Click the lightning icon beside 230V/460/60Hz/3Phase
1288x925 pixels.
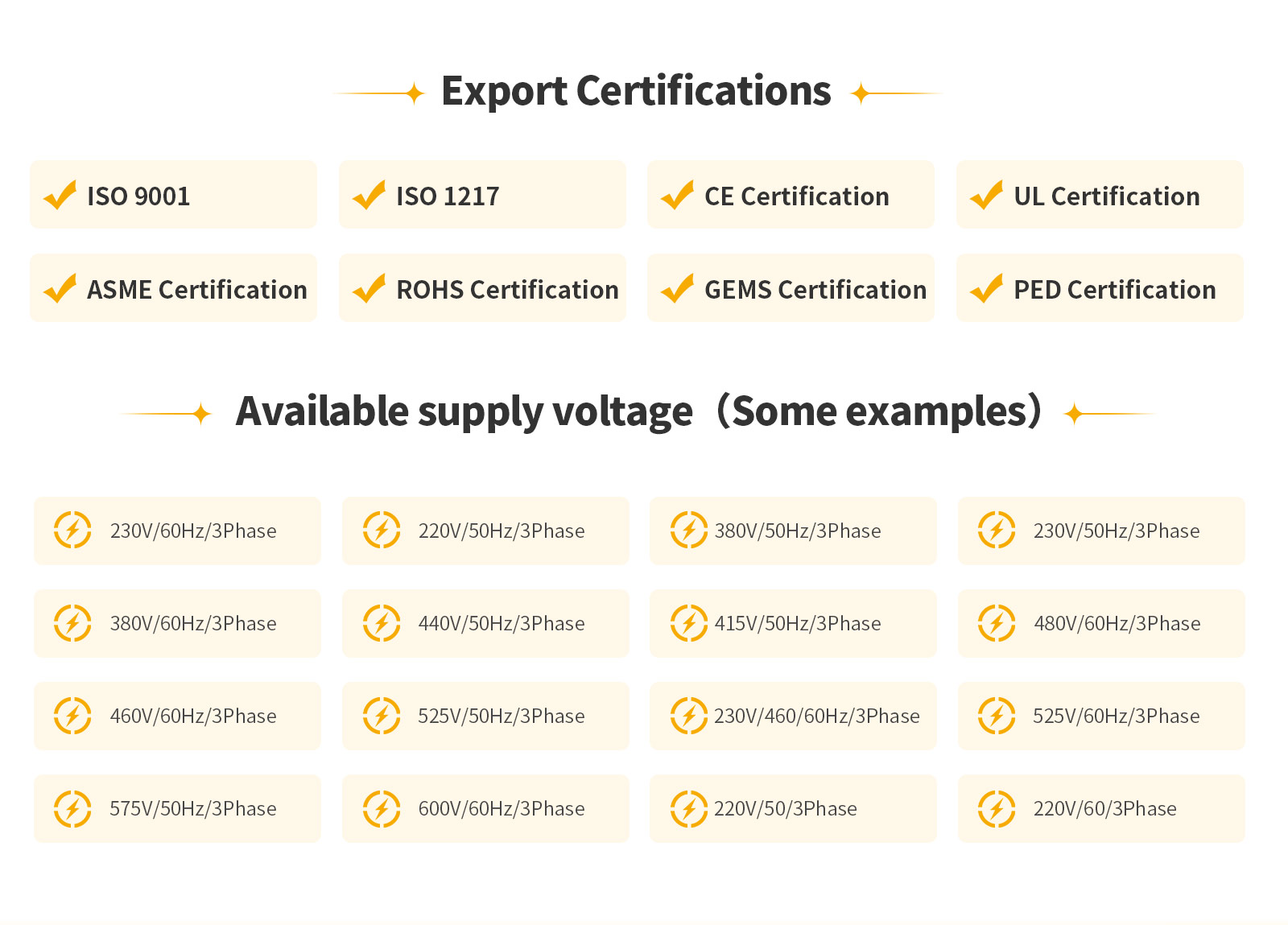pos(689,716)
